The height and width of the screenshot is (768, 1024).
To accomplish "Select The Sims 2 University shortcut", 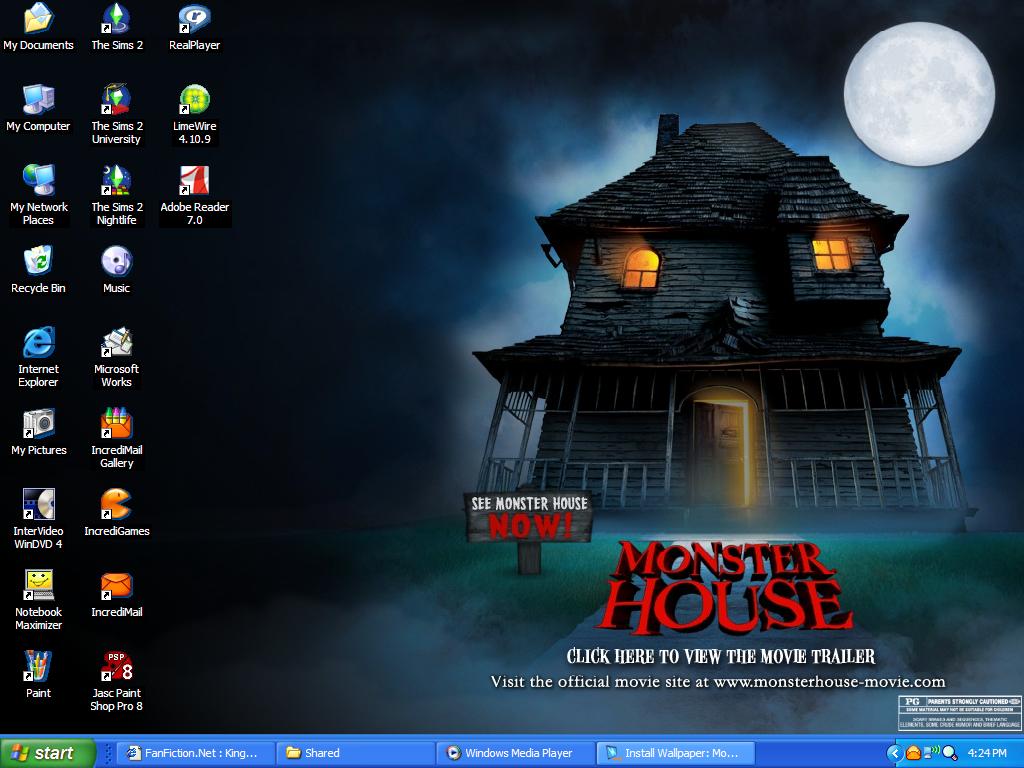I will [116, 101].
